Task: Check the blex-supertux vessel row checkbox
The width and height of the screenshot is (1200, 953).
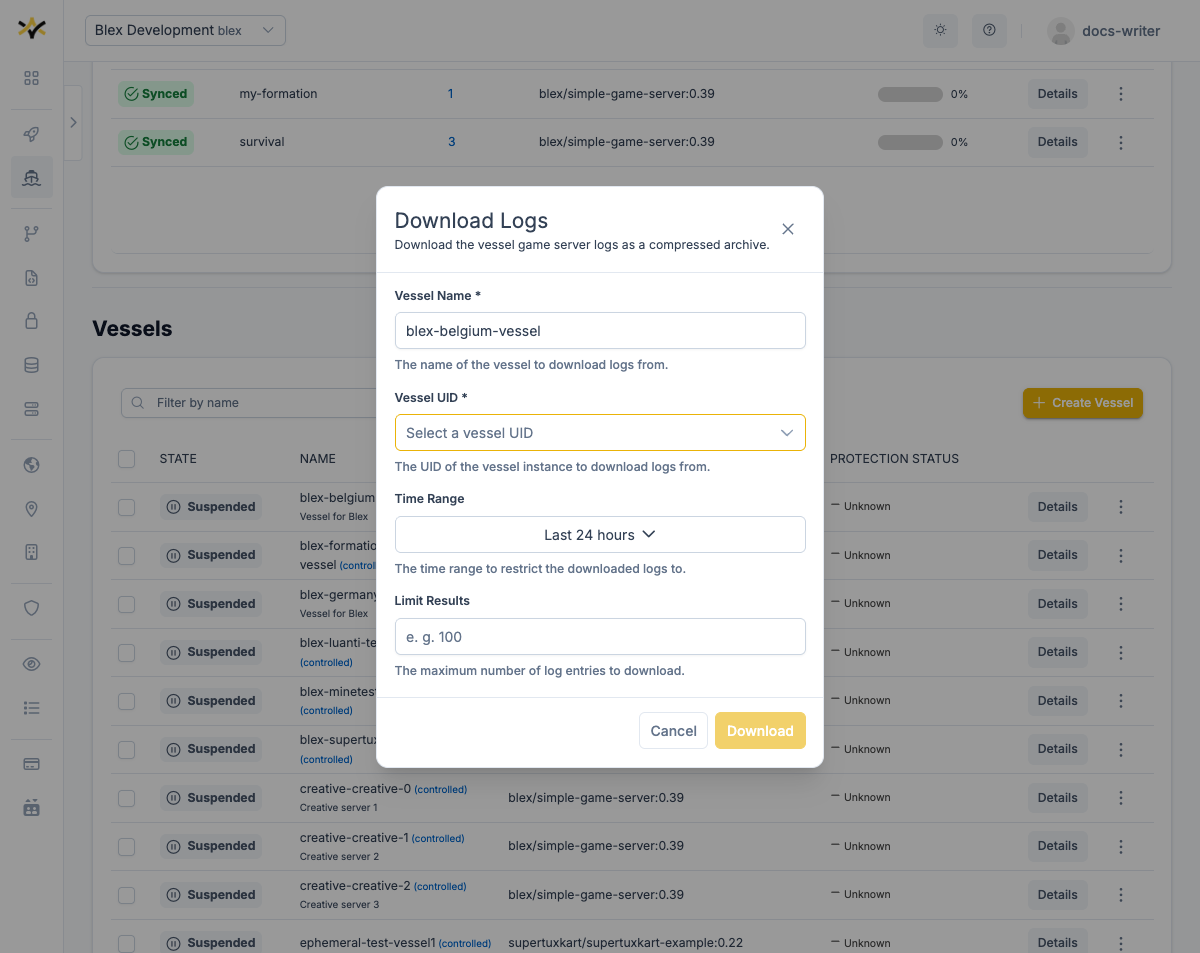Action: tap(126, 749)
